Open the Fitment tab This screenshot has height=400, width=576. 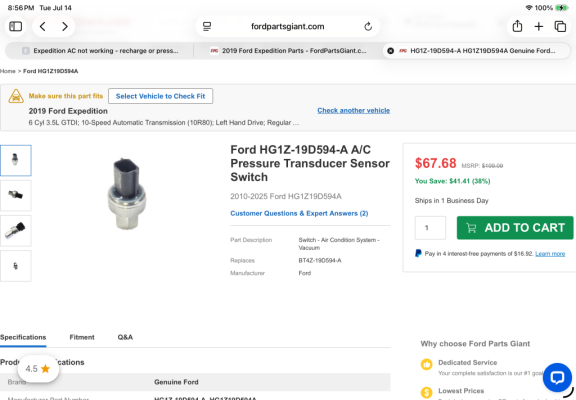click(82, 337)
